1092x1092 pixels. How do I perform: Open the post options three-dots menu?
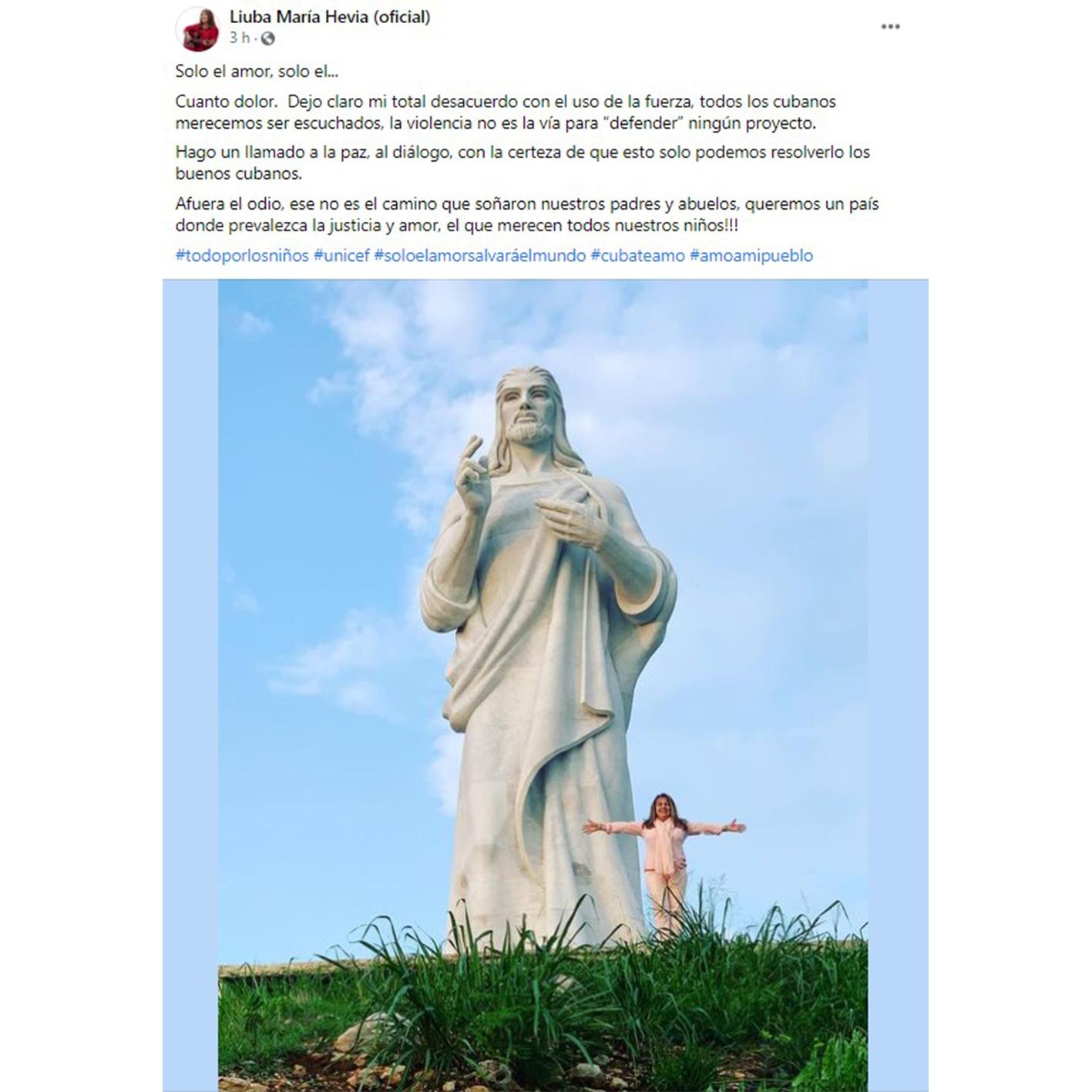tap(890, 27)
